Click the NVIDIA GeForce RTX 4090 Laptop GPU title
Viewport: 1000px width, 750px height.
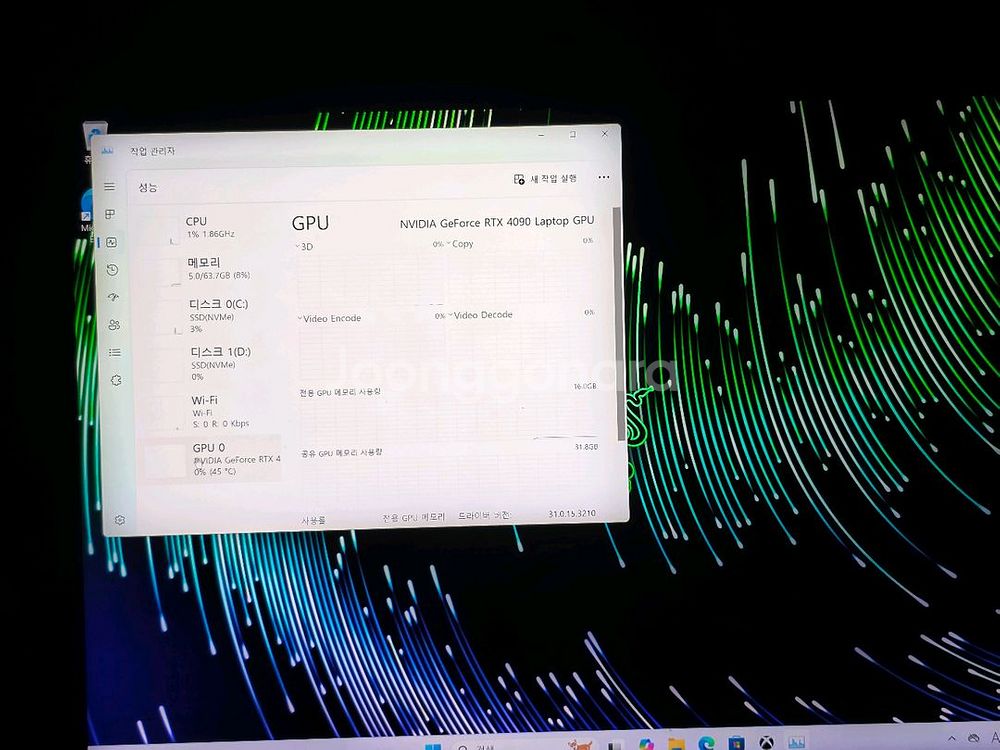[x=497, y=222]
